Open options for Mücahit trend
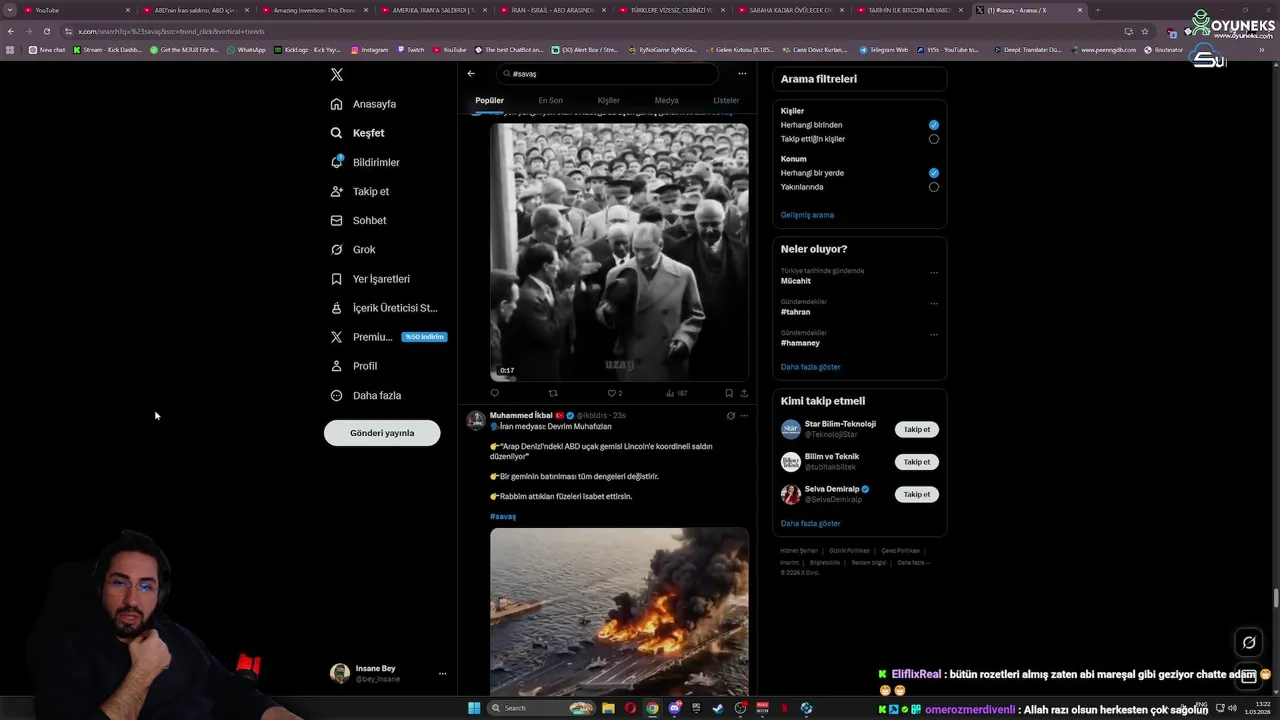Viewport: 1280px width, 720px height. tap(934, 272)
